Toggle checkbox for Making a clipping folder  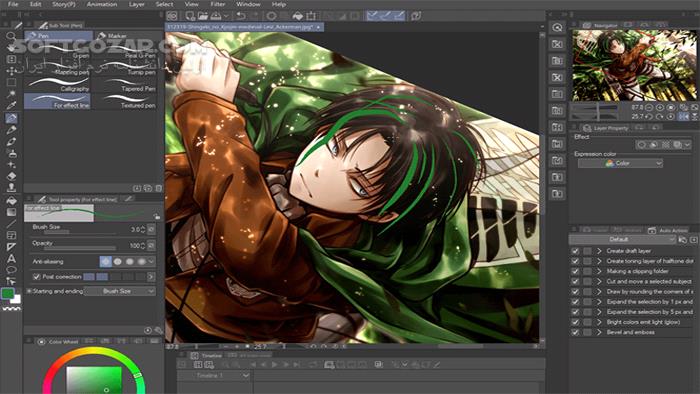575,271
